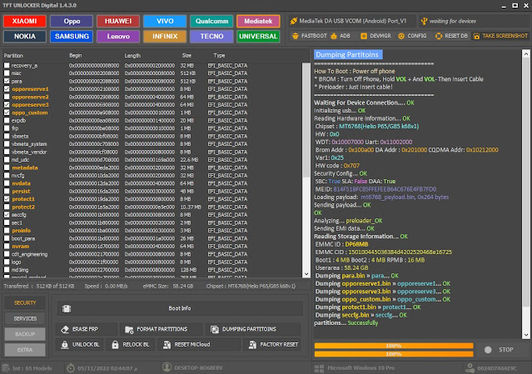Select the NOKIA brand button
This screenshot has height=374, width=532.
tap(24, 36)
